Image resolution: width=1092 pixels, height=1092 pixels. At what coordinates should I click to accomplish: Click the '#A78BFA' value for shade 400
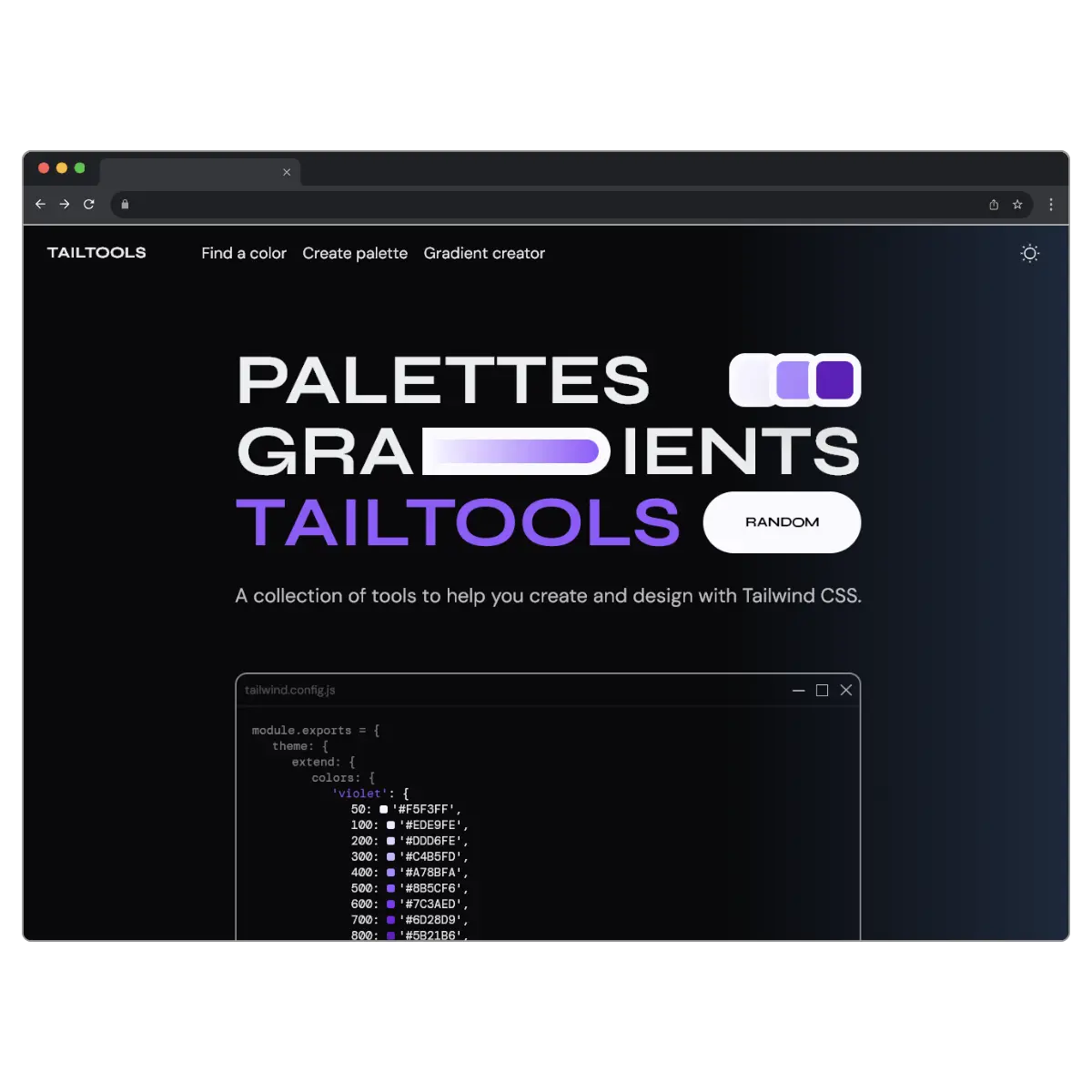(432, 873)
